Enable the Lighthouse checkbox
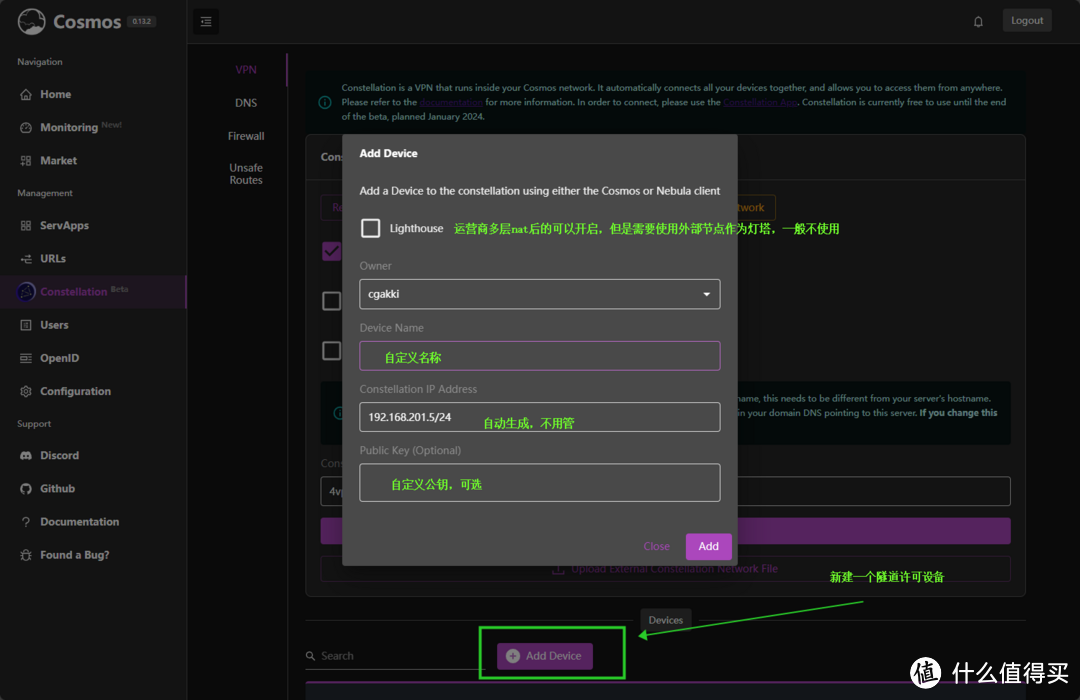 tap(371, 228)
